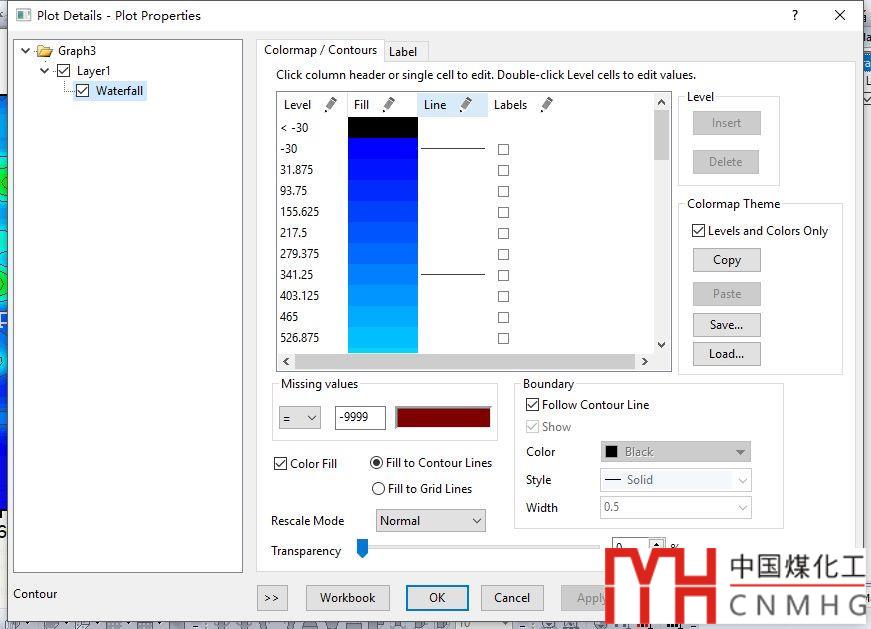Open the boundary Width dropdown

(x=675, y=507)
